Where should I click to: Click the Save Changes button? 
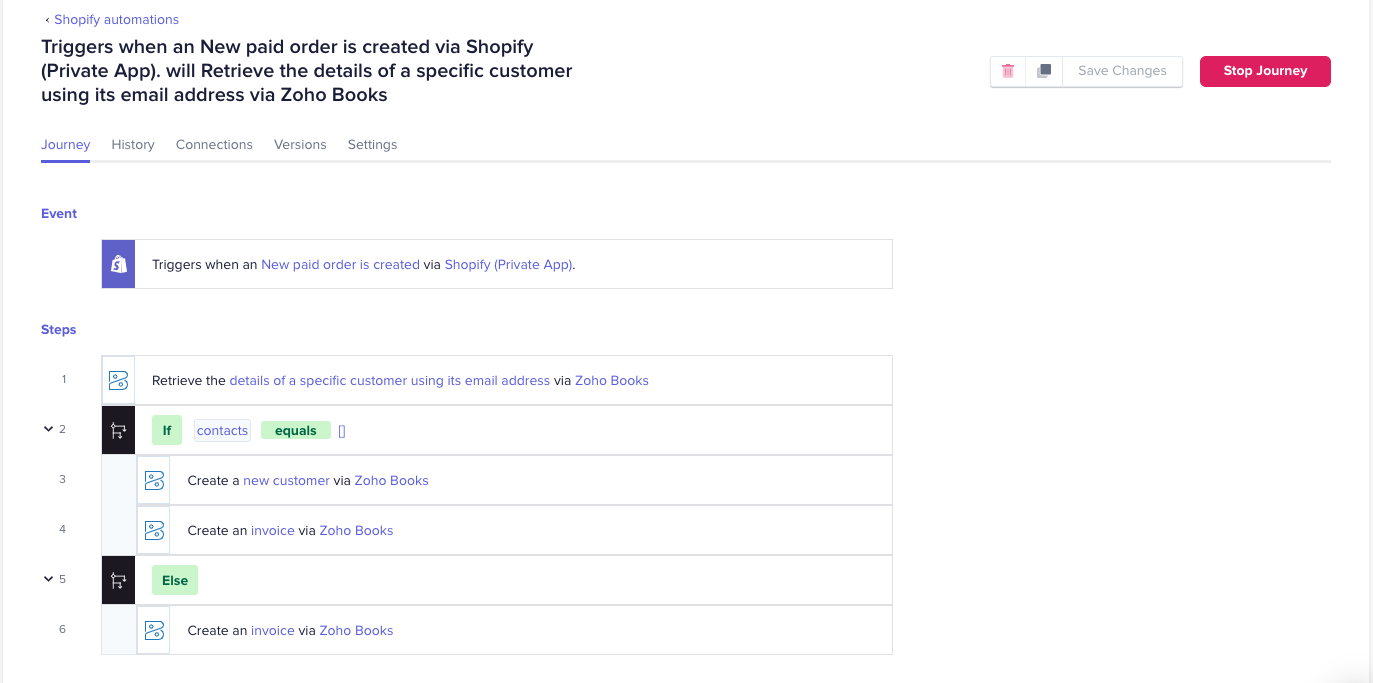[1122, 71]
